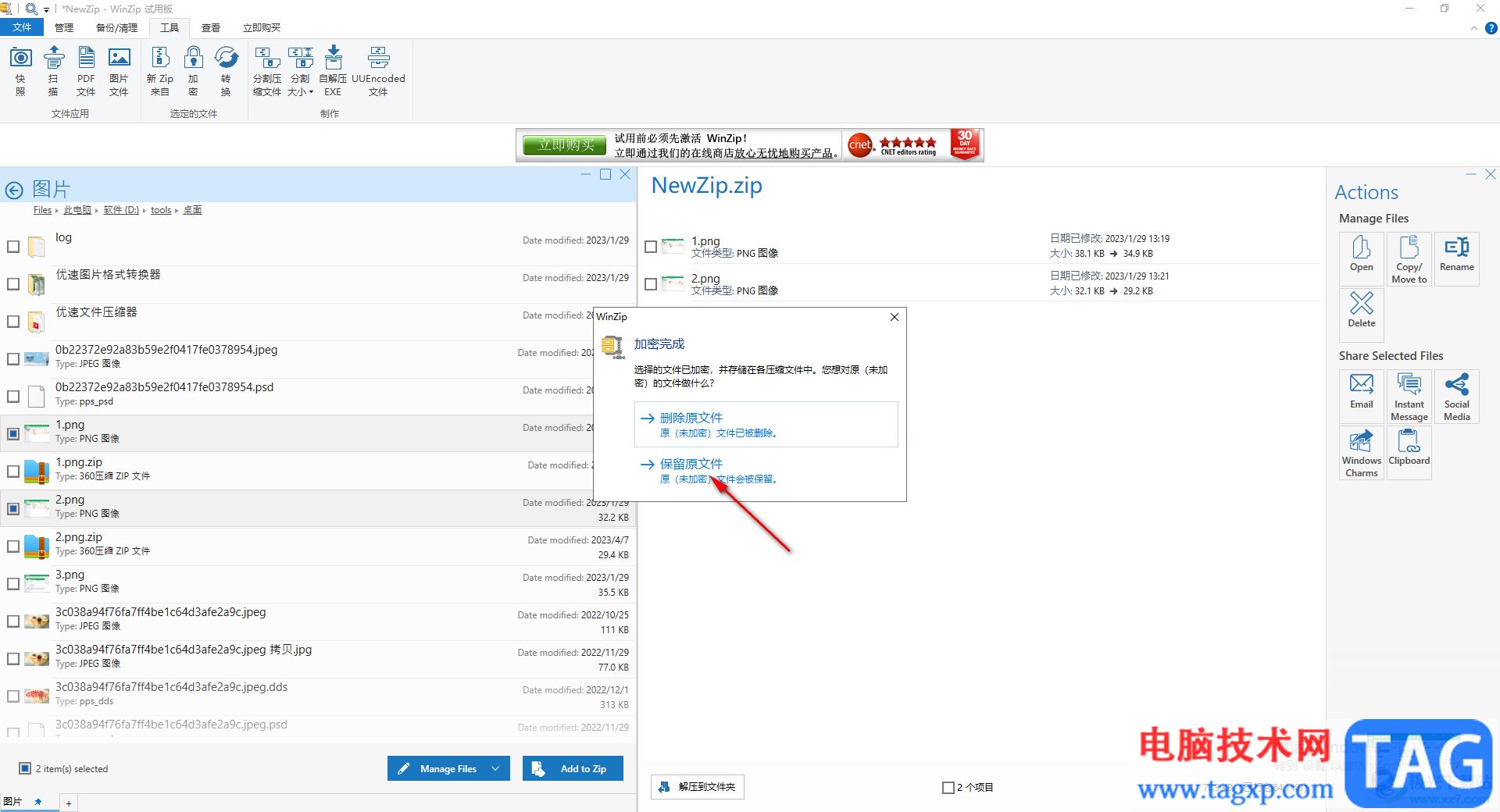Screen dimensions: 1500x812
Task: Toggle the 2 个项目 select-all checkbox
Action: tap(948, 788)
